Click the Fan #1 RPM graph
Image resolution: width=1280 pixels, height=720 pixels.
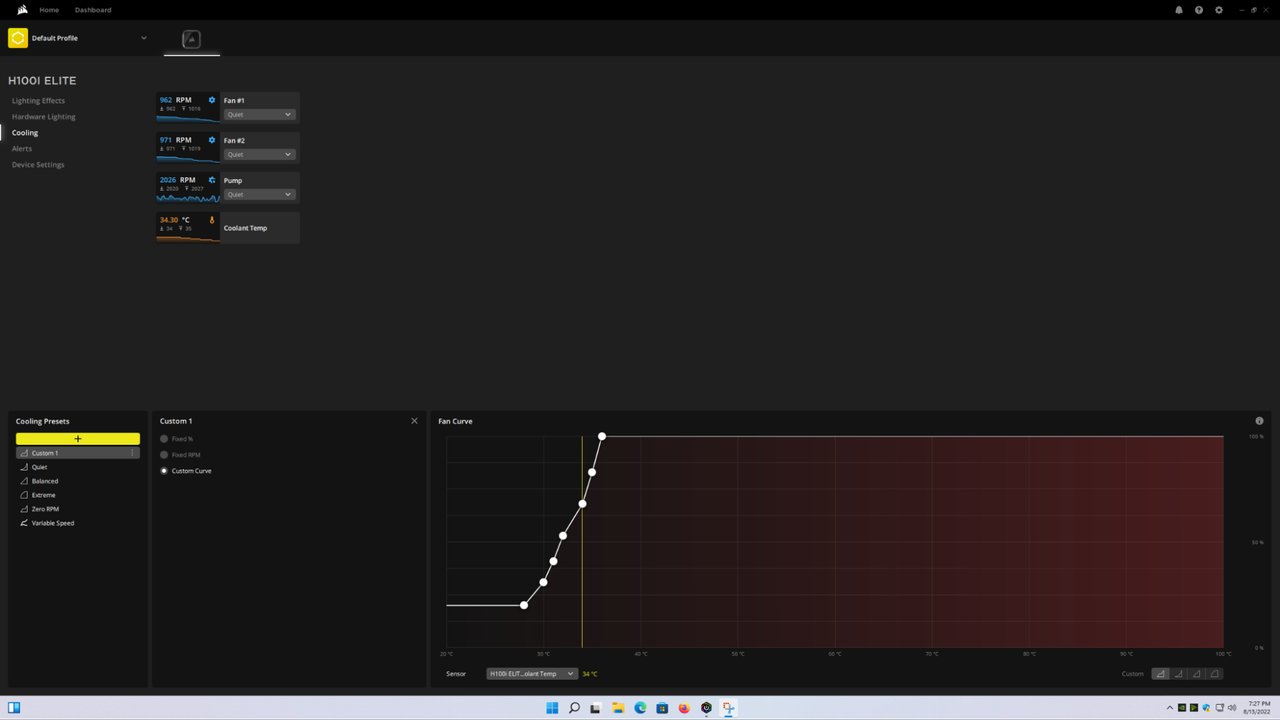(x=188, y=118)
